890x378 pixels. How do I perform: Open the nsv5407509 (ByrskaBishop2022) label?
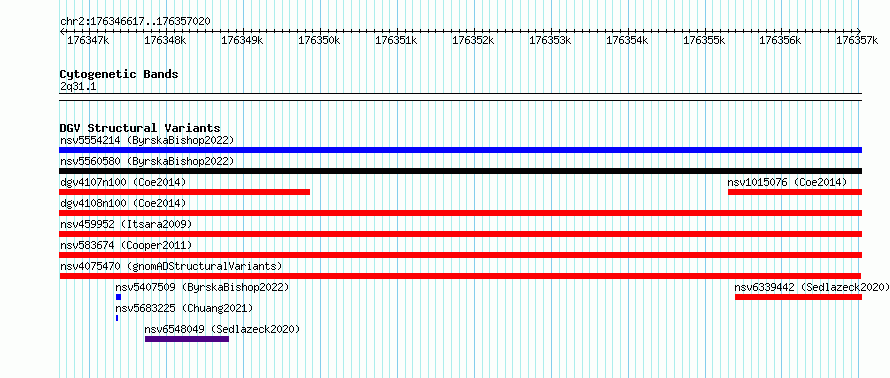tap(203, 287)
